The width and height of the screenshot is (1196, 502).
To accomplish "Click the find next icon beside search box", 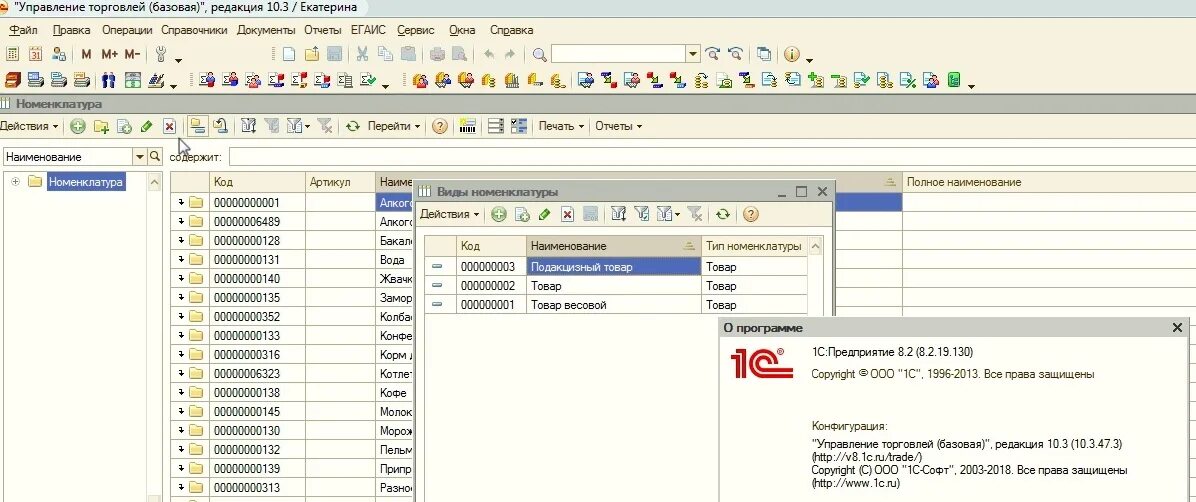I will pyautogui.click(x=712, y=54).
